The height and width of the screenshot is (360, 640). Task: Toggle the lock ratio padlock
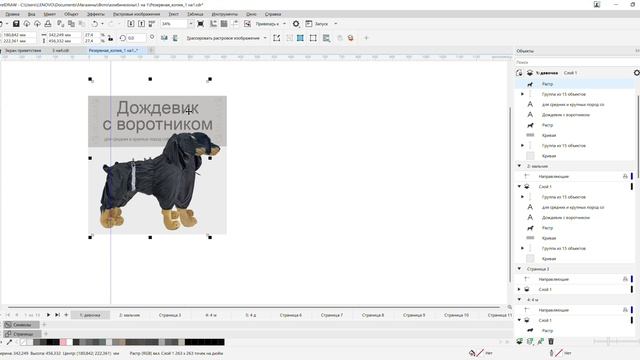tap(110, 38)
